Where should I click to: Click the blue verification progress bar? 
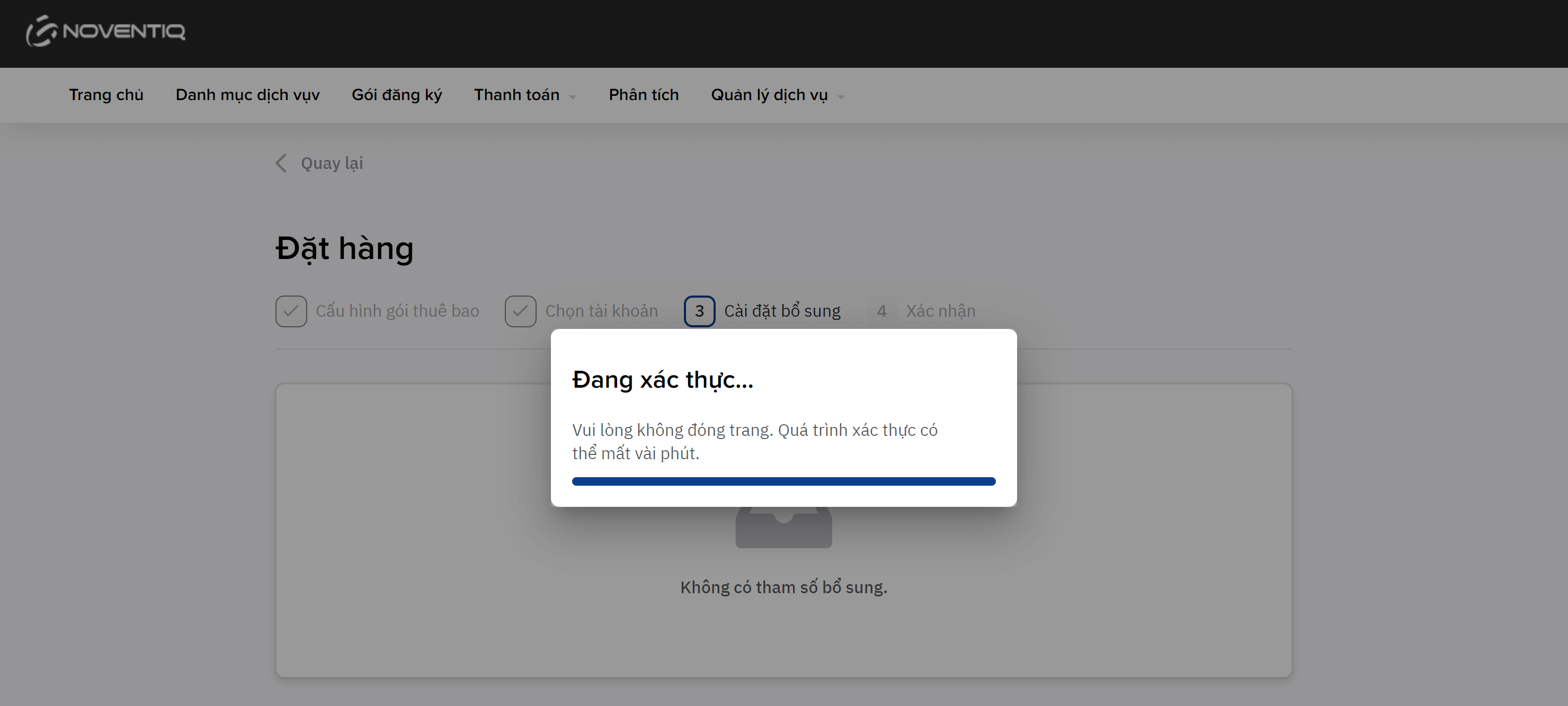click(783, 481)
